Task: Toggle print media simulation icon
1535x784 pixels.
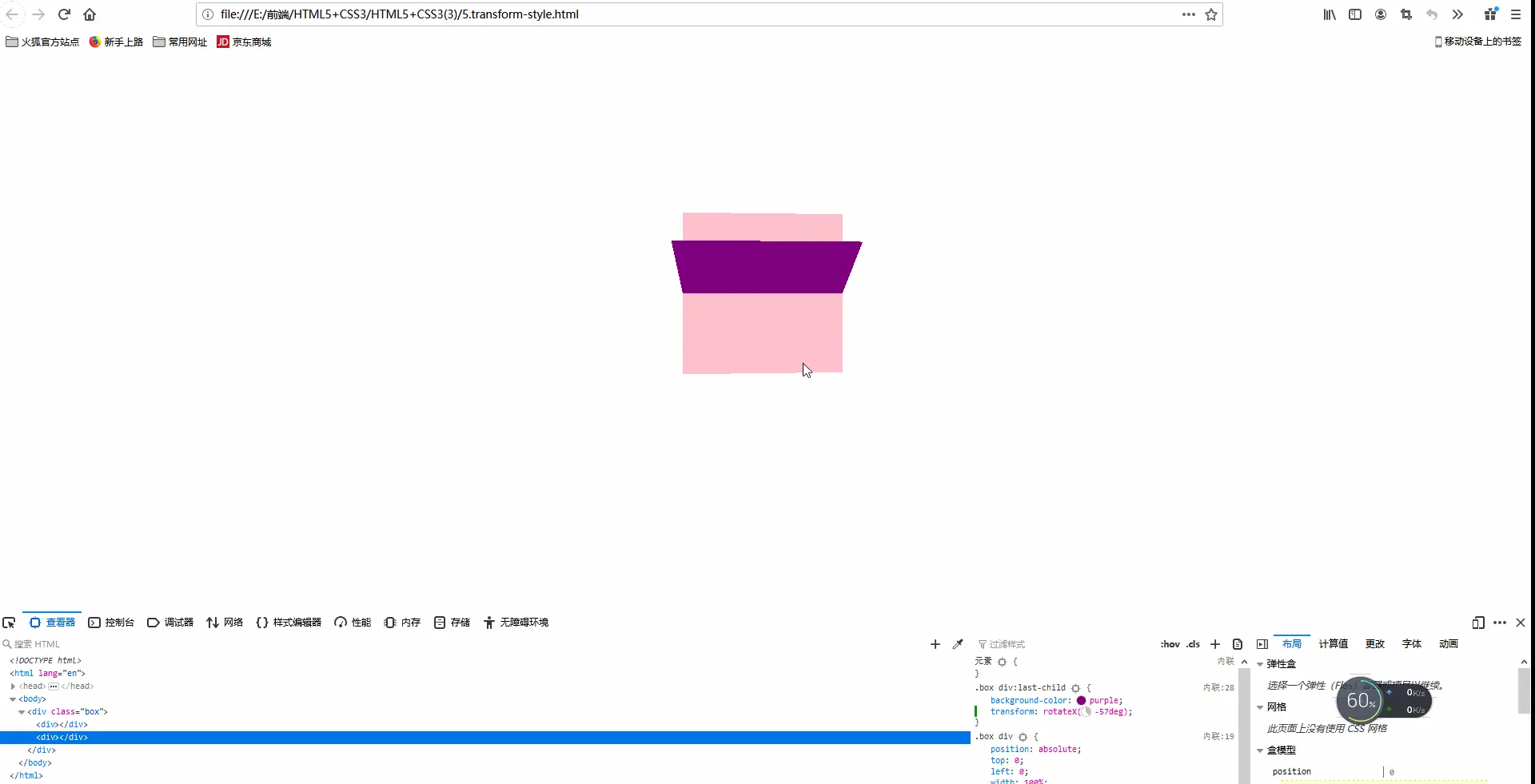Action: [x=1238, y=644]
